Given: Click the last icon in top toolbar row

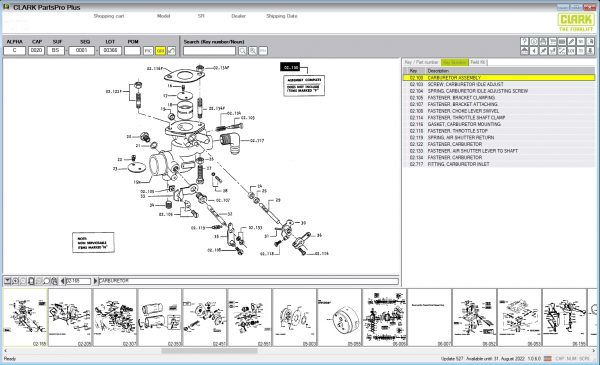Looking at the screenshot, I should tap(590, 41).
